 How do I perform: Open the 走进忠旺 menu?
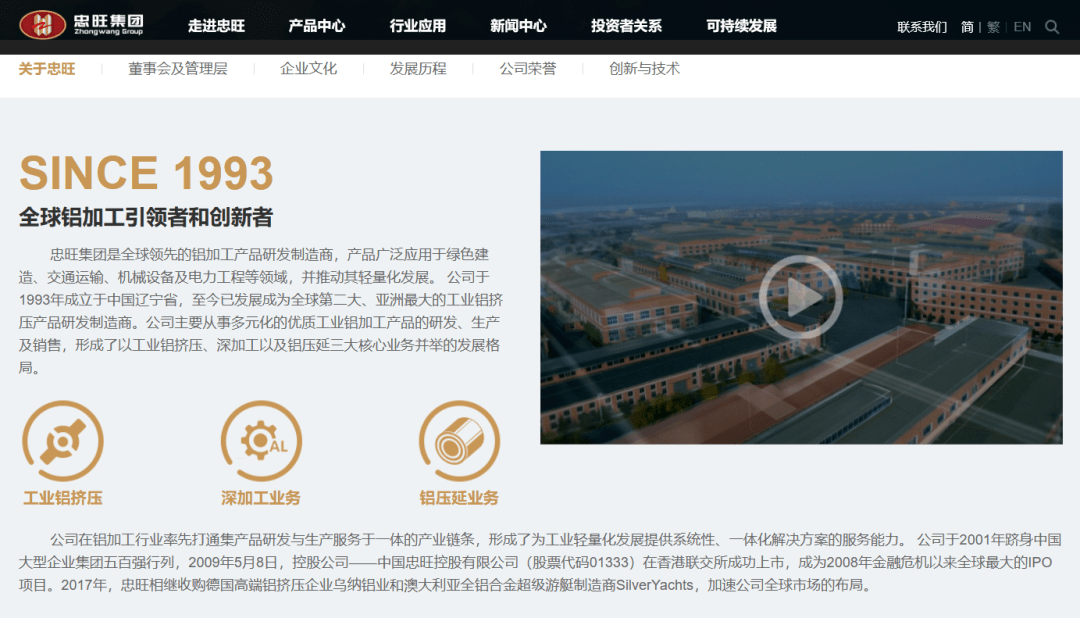pos(216,26)
